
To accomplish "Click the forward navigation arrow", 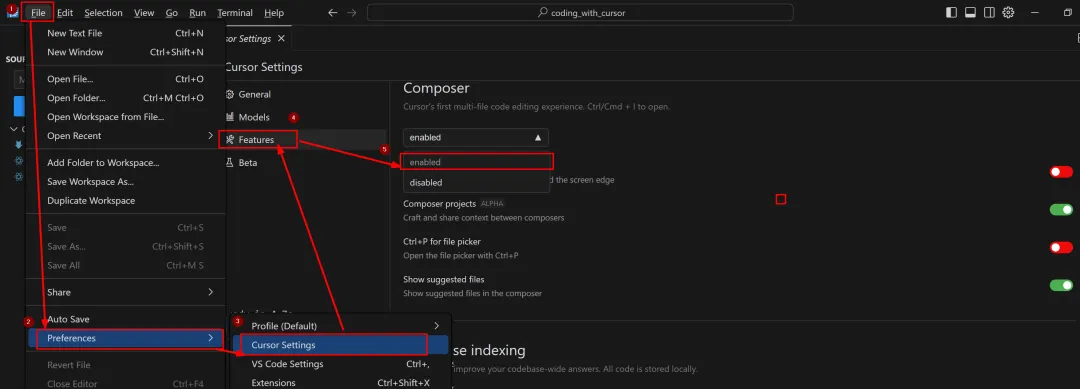I will [x=352, y=12].
